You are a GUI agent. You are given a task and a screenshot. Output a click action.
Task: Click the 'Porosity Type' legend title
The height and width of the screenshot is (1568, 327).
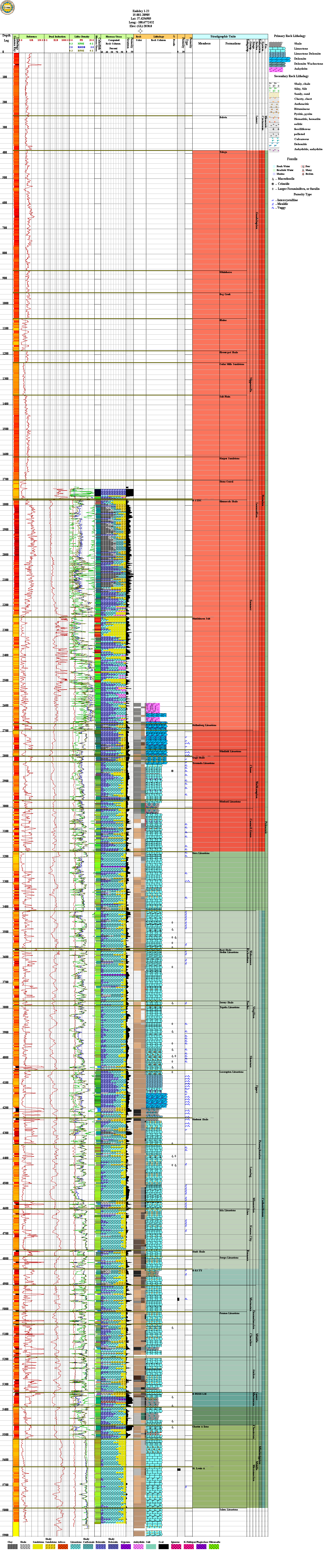pos(303,194)
